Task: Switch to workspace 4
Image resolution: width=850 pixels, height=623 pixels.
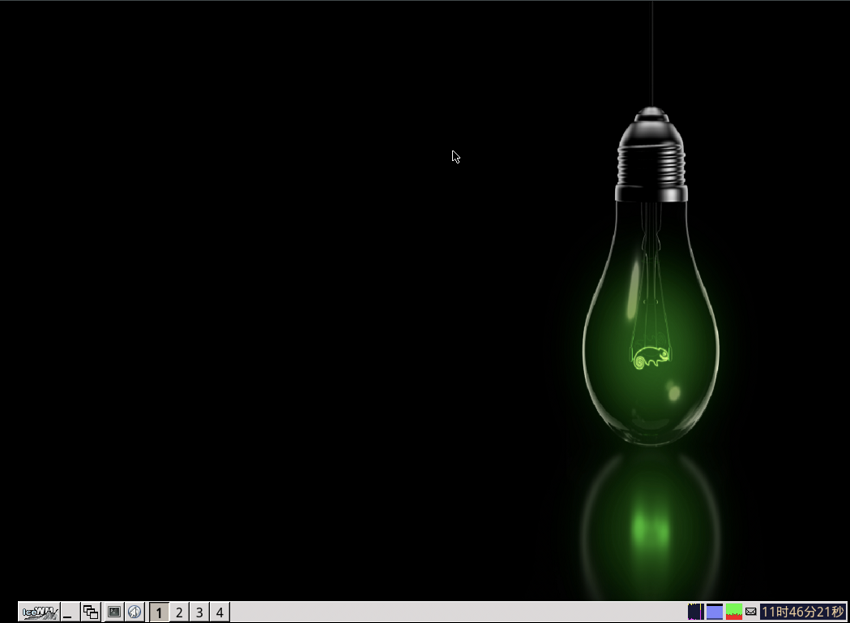Action: point(220,612)
